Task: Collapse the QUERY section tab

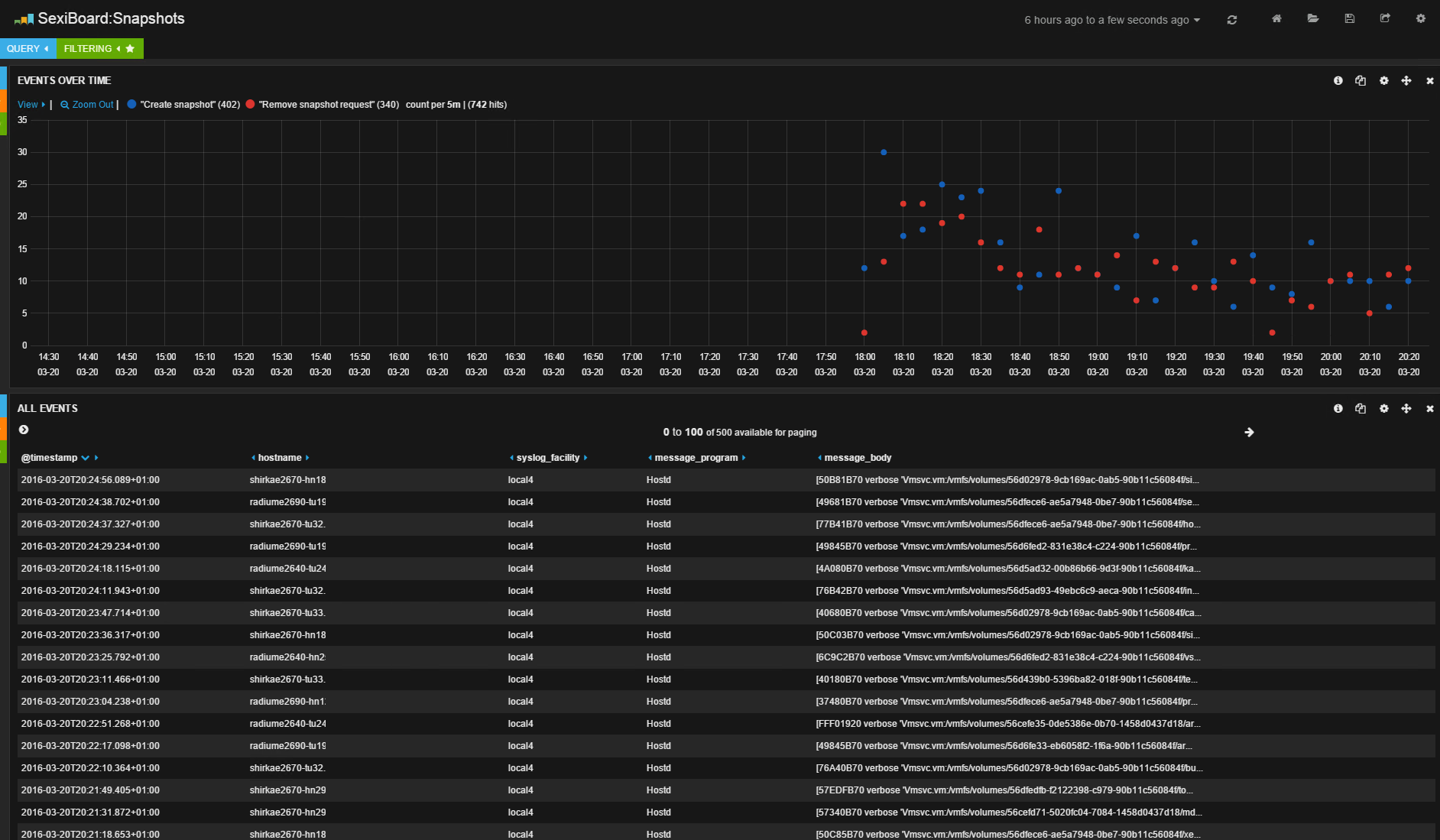Action: [28, 48]
